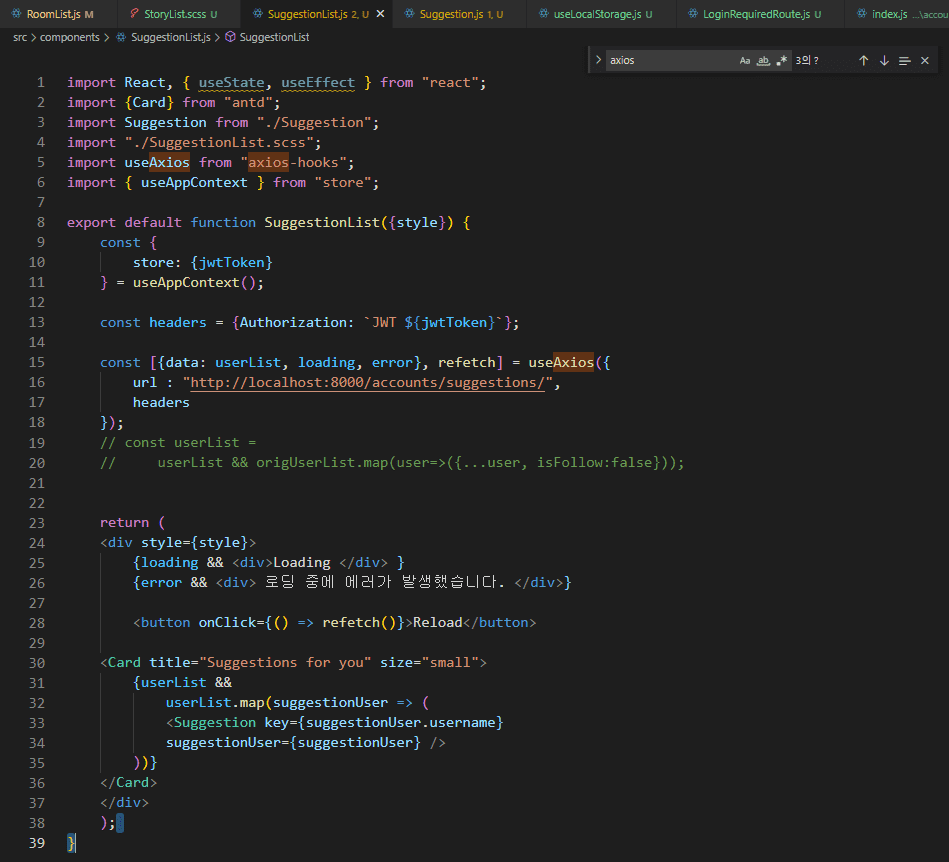The image size is (949, 862).
Task: Click SuggestionList function name line 8
Action: 322,223
